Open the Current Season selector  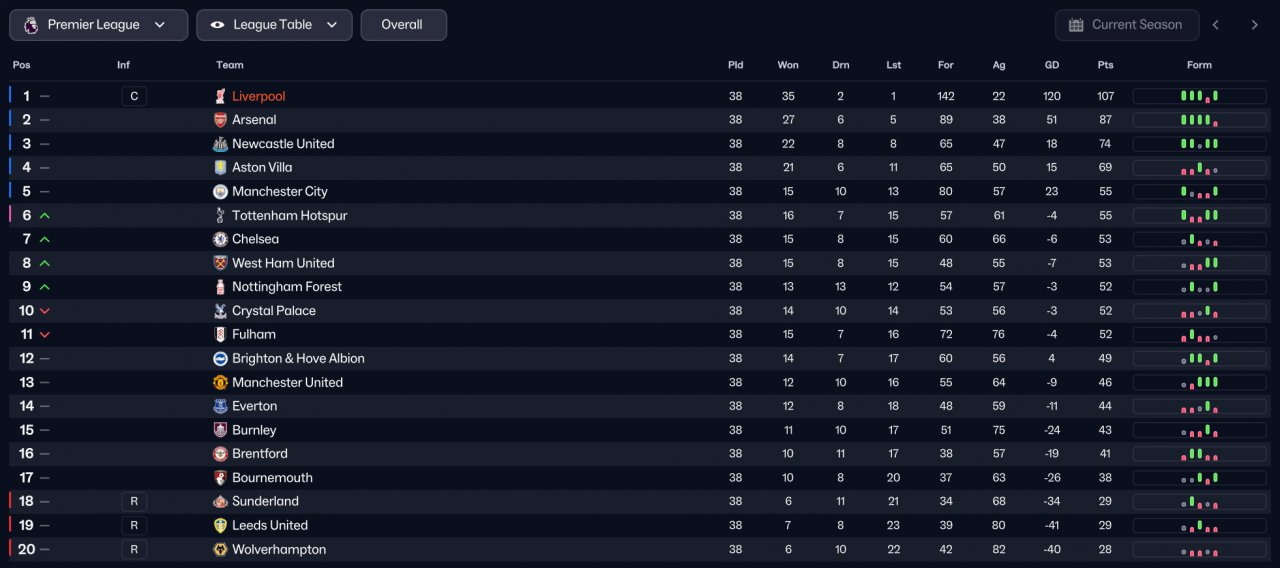(x=1125, y=25)
